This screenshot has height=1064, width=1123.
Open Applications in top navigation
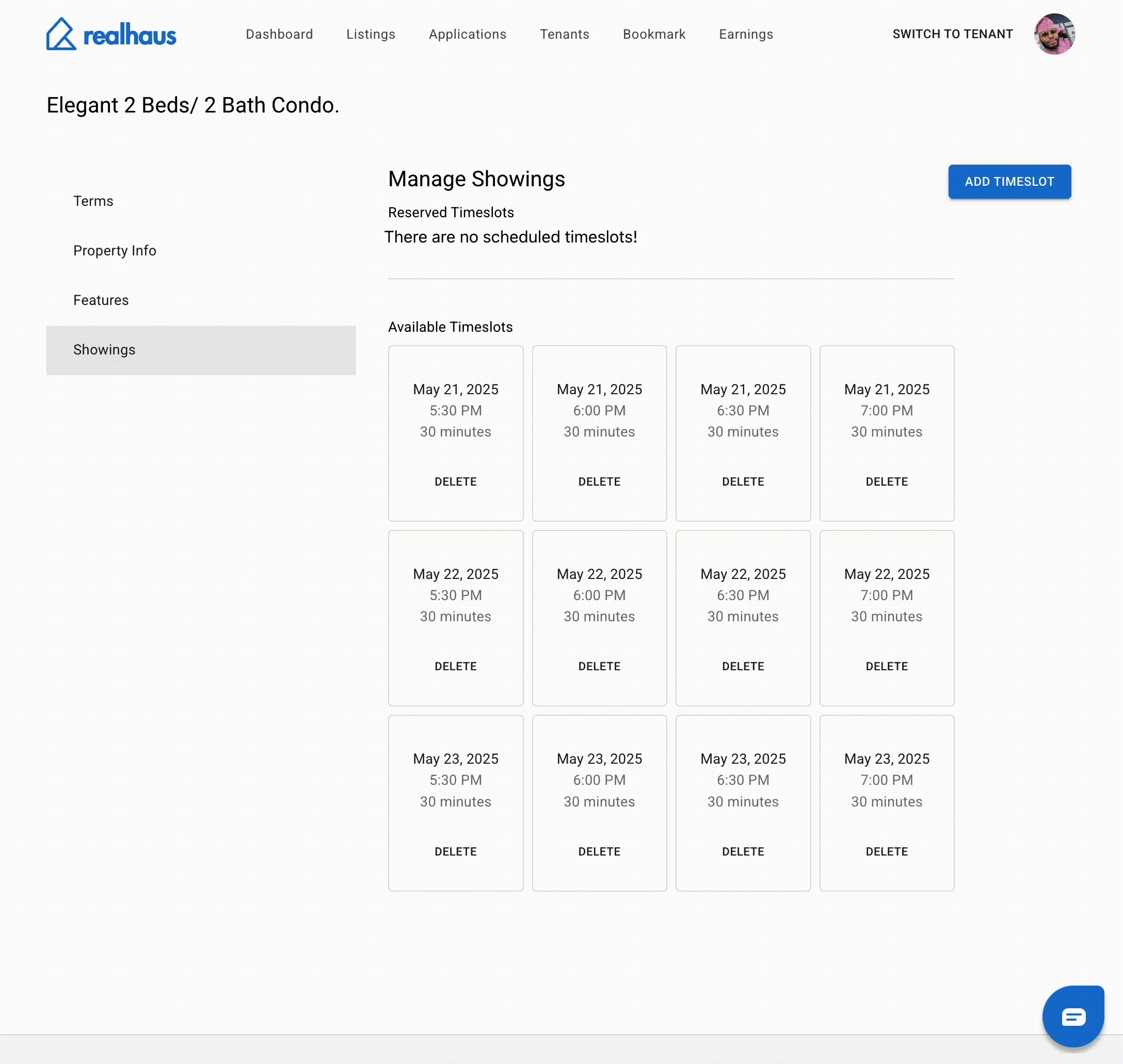pyautogui.click(x=467, y=34)
